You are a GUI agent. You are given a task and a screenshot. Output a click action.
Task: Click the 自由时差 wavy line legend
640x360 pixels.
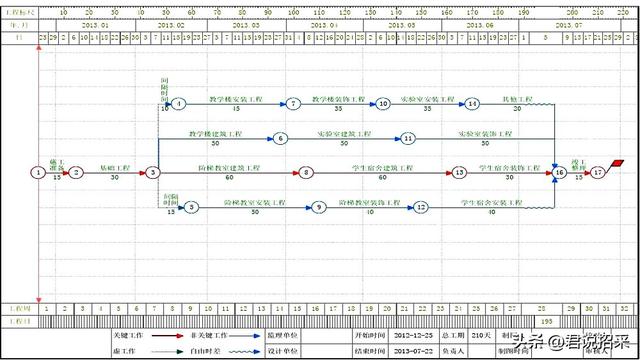pyautogui.click(x=244, y=351)
